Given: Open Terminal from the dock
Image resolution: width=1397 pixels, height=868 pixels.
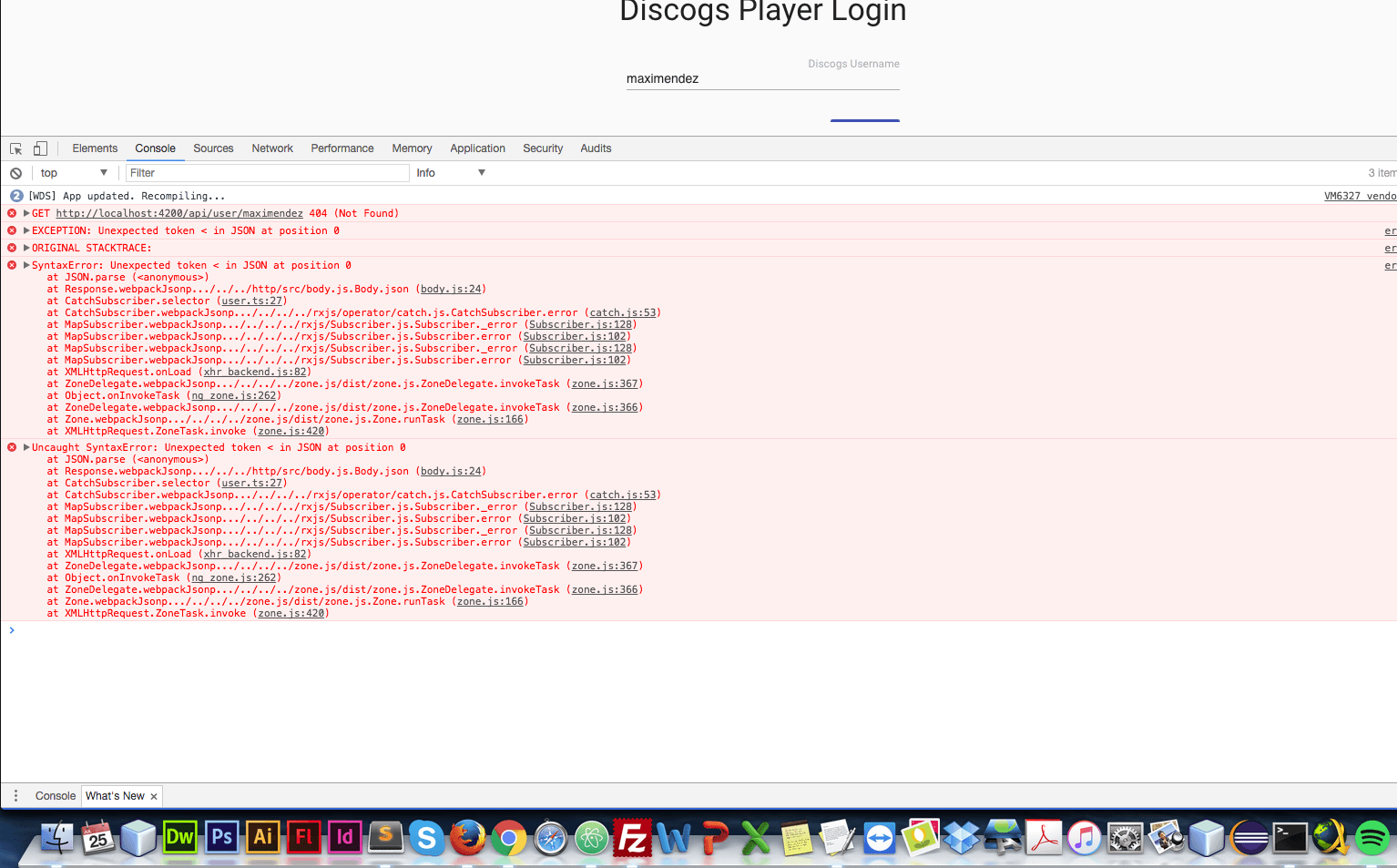Looking at the screenshot, I should (1290, 838).
